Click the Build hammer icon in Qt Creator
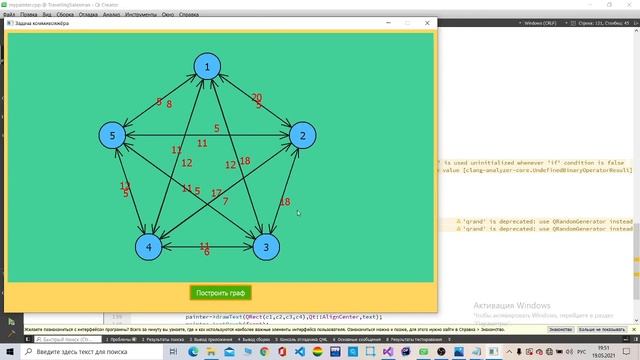The image size is (640, 360). [11, 333]
